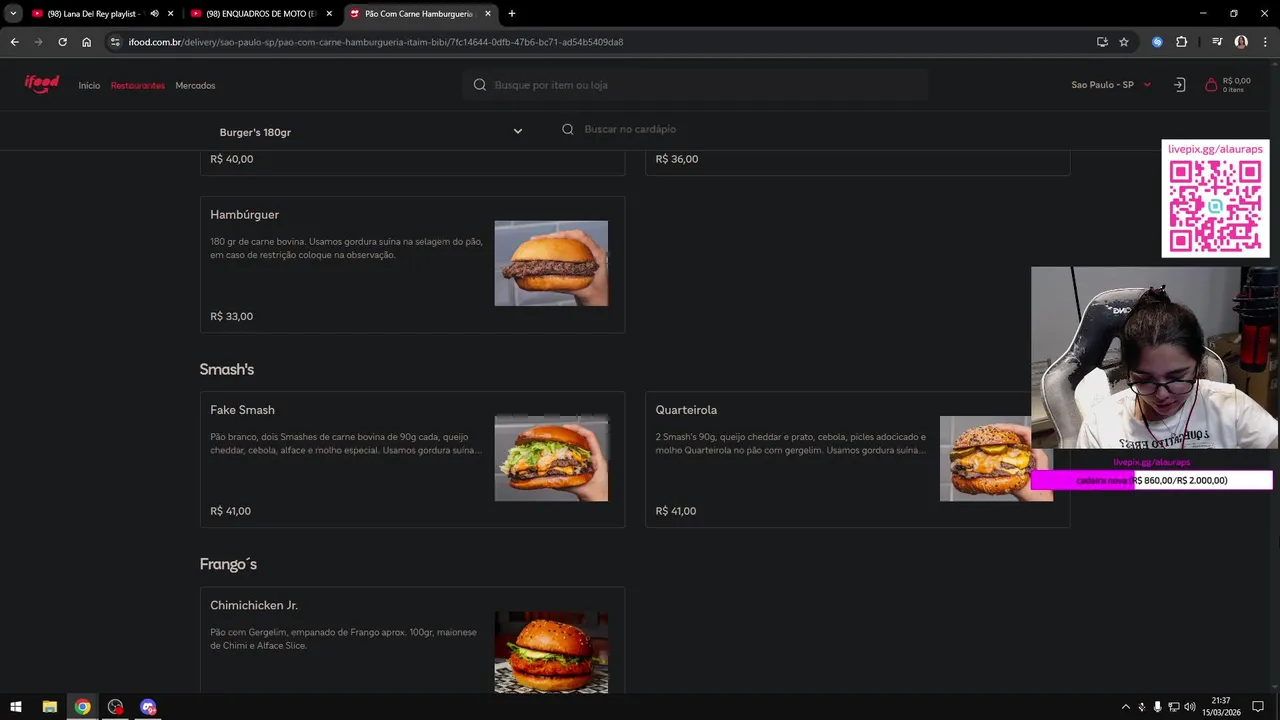Click the sign-in arrow icon
The width and height of the screenshot is (1280, 720).
pos(1179,85)
